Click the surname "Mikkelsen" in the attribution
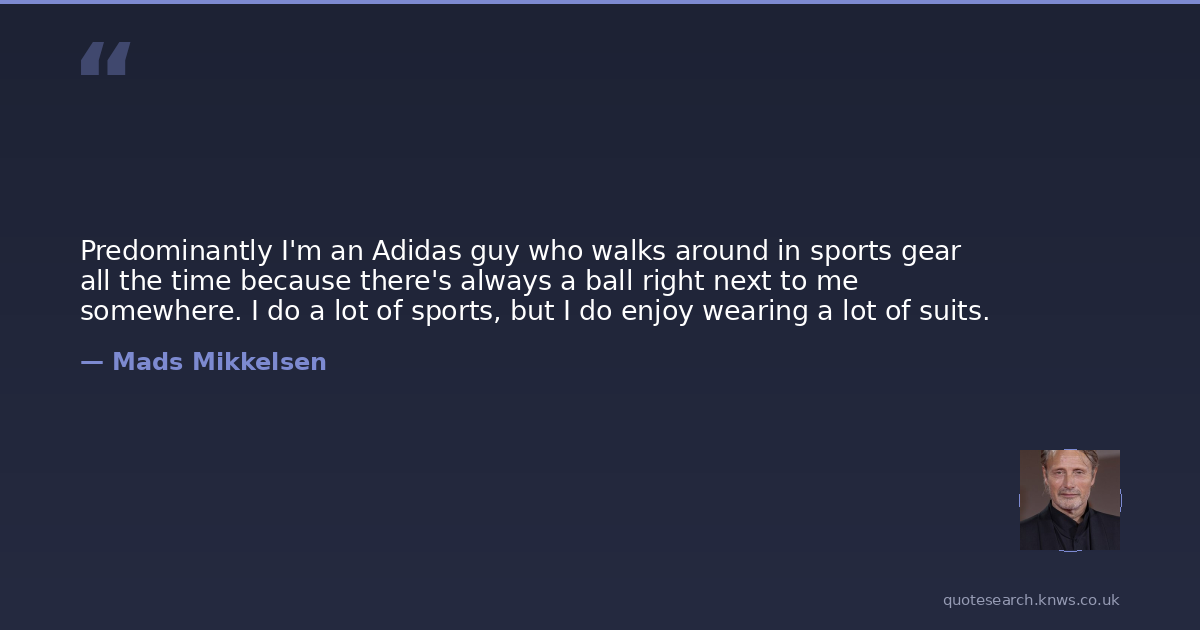Image resolution: width=1200 pixels, height=630 pixels. (x=259, y=362)
